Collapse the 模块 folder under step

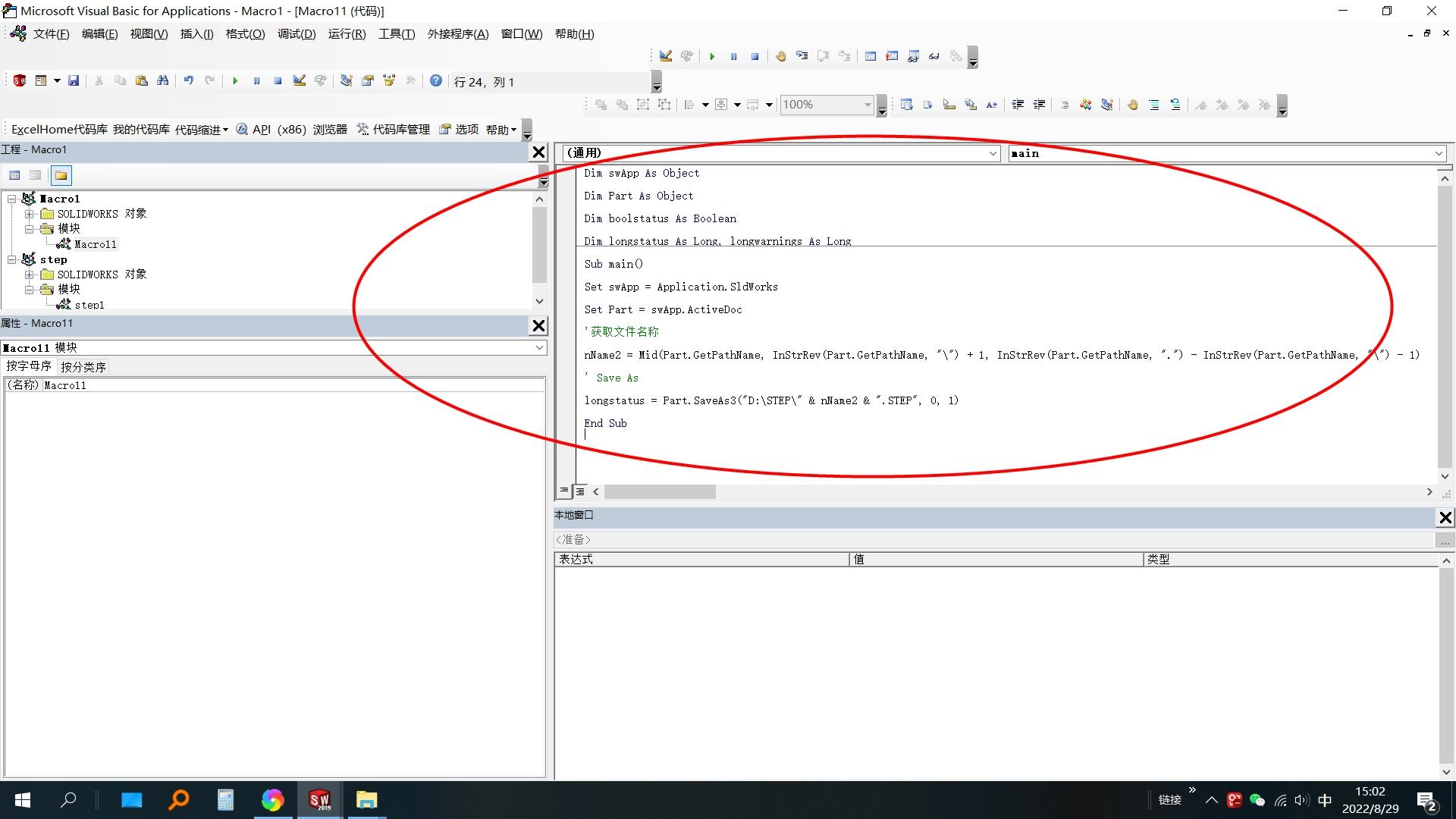click(x=30, y=290)
